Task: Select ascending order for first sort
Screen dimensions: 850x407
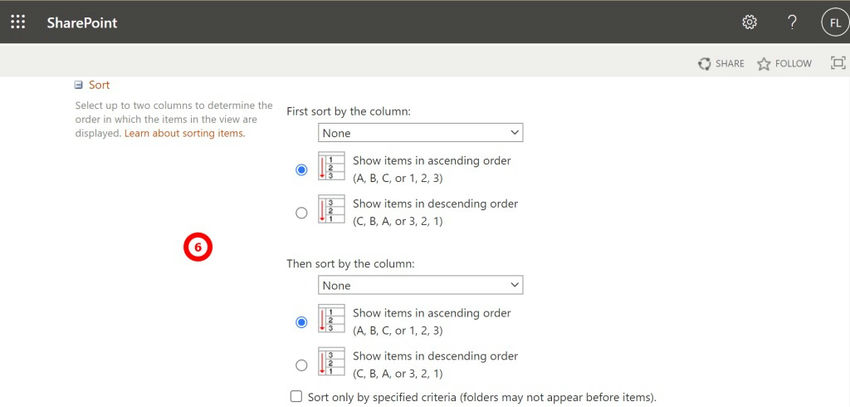Action: [x=302, y=170]
